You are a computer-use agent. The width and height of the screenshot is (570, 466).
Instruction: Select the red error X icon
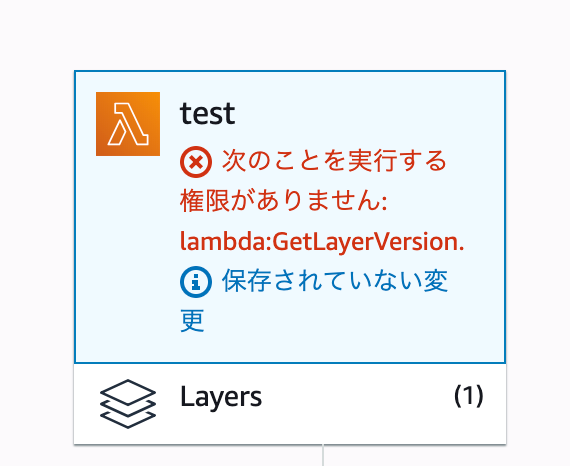click(x=196, y=162)
